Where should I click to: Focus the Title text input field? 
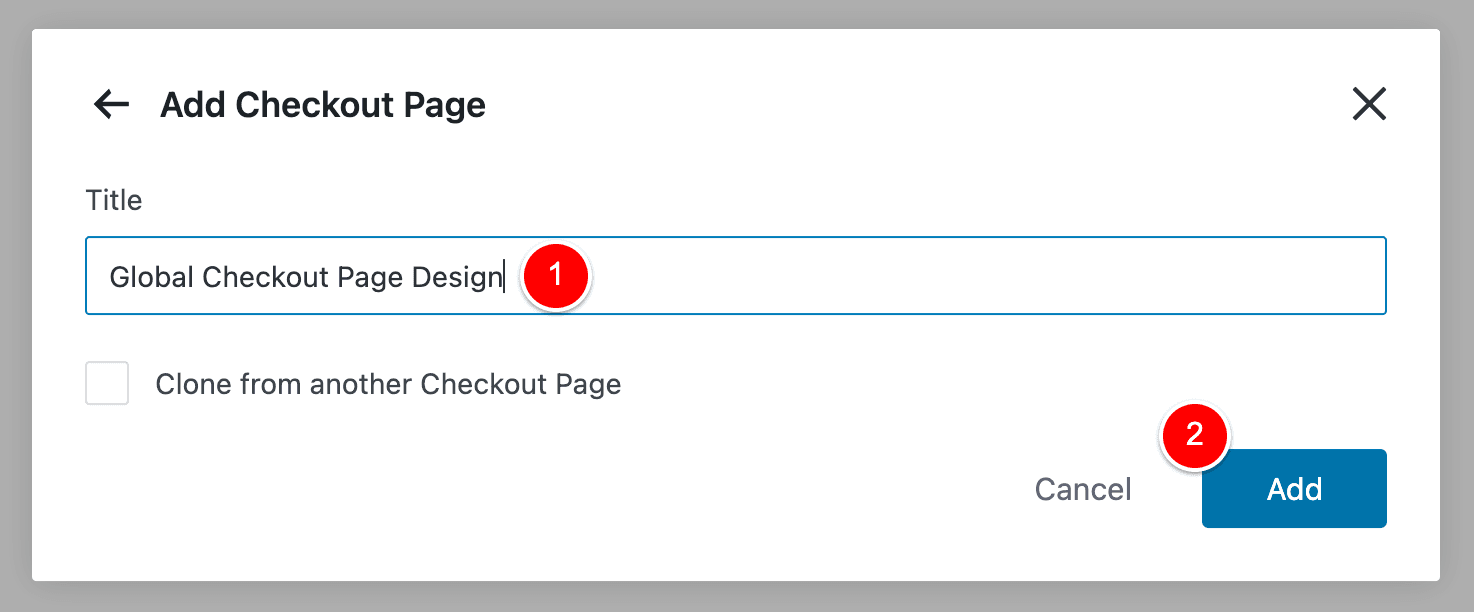(736, 276)
